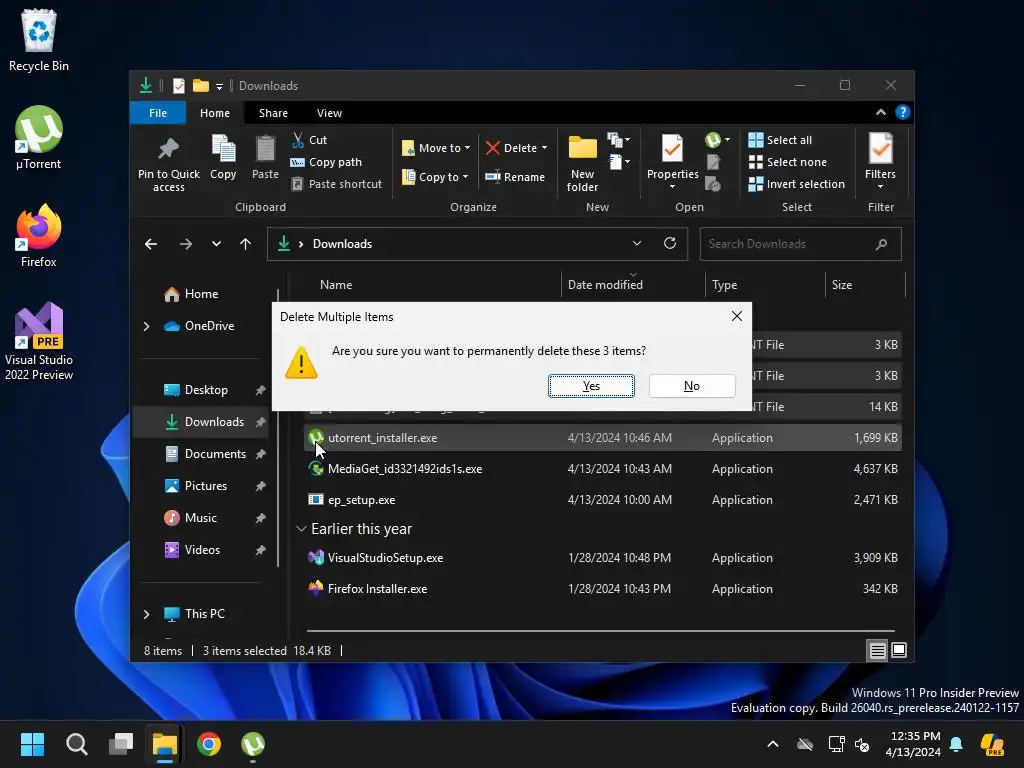Click Invert selection in the ribbon

point(797,184)
